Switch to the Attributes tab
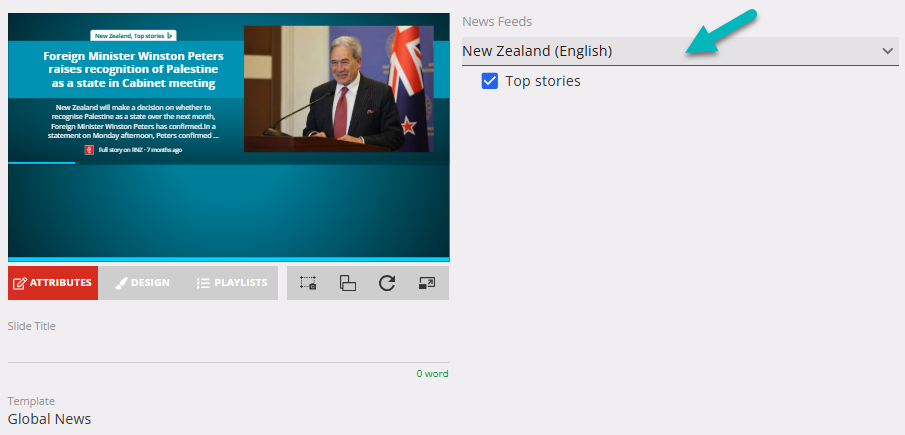 [x=53, y=283]
